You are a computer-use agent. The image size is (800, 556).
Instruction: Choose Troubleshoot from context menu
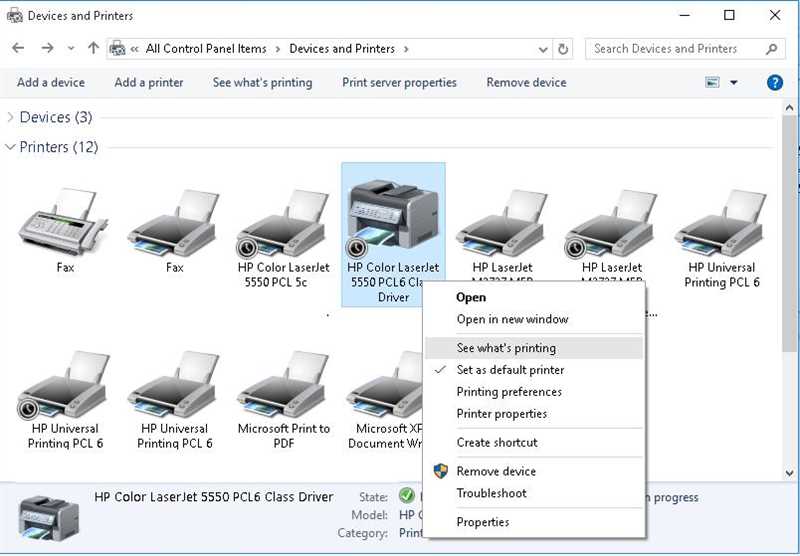534,493
